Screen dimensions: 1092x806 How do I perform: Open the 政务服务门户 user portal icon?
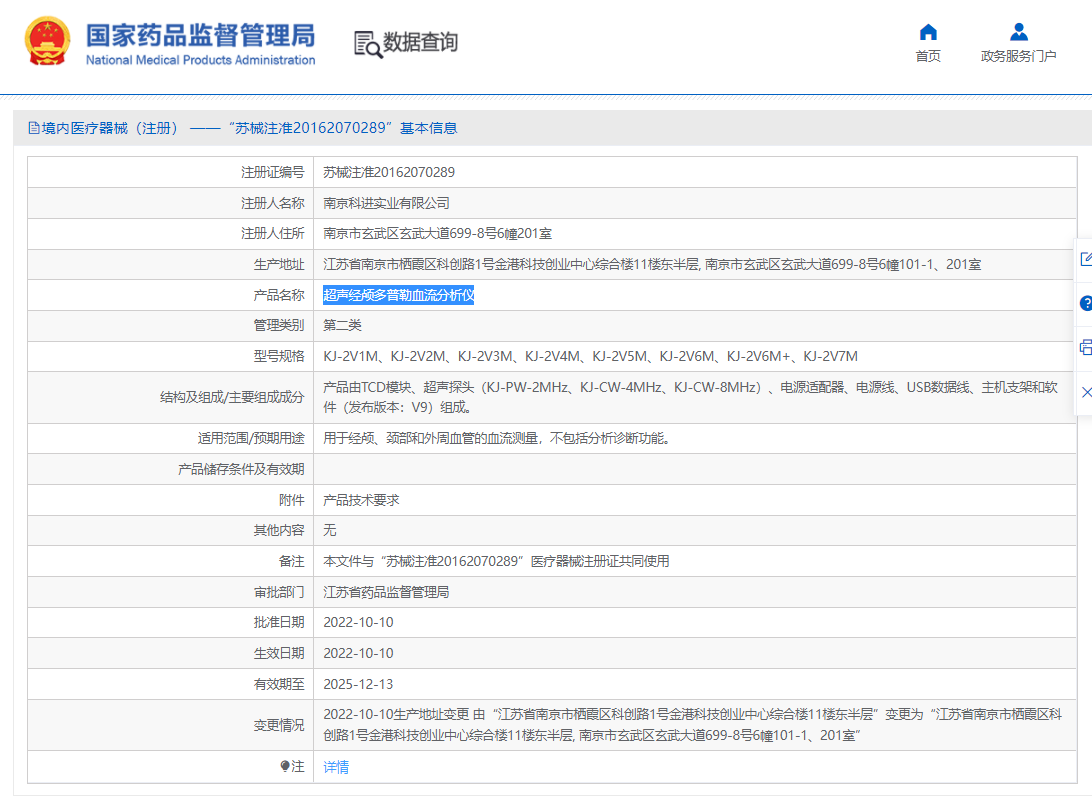click(x=1018, y=32)
